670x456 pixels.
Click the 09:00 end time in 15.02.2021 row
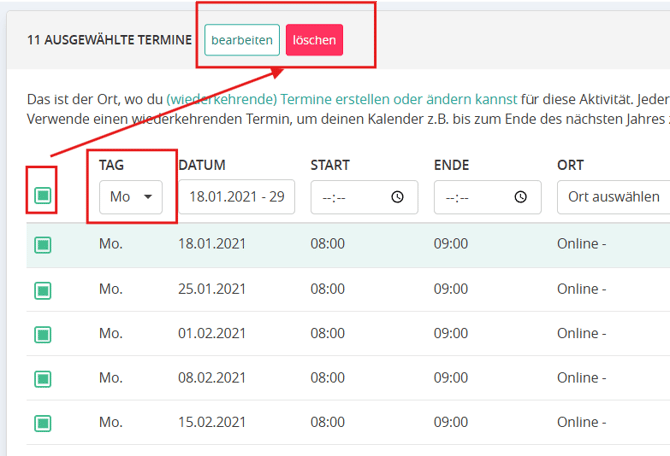click(451, 422)
